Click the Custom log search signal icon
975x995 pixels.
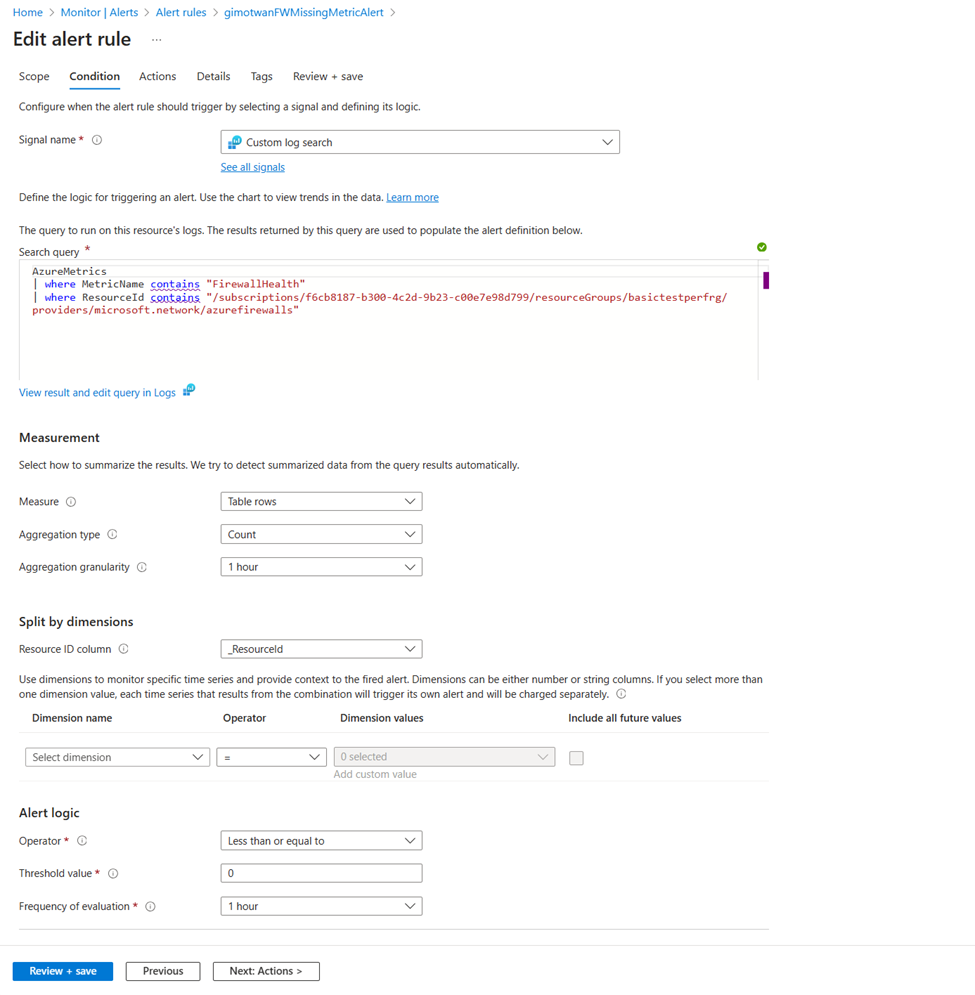click(x=234, y=142)
